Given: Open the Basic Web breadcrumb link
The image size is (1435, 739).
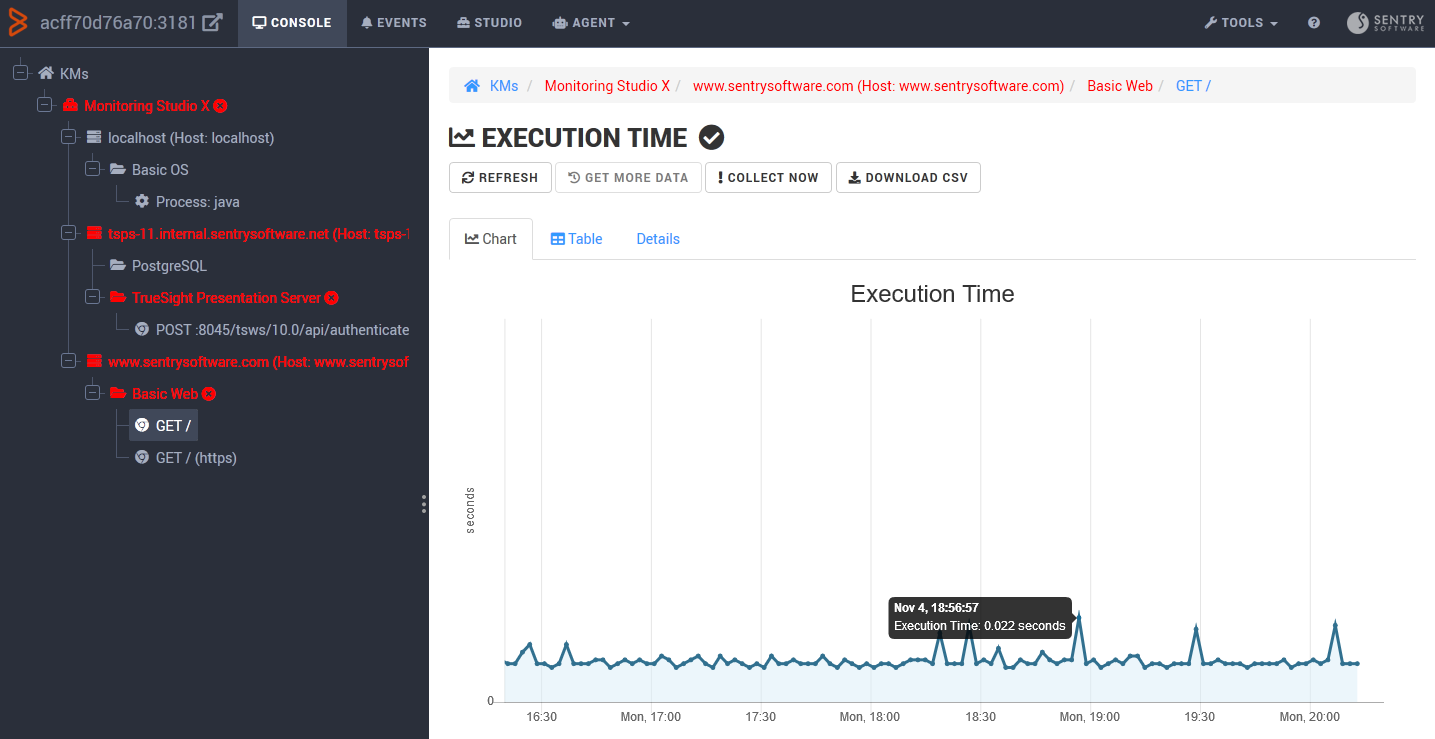Looking at the screenshot, I should tap(1120, 85).
